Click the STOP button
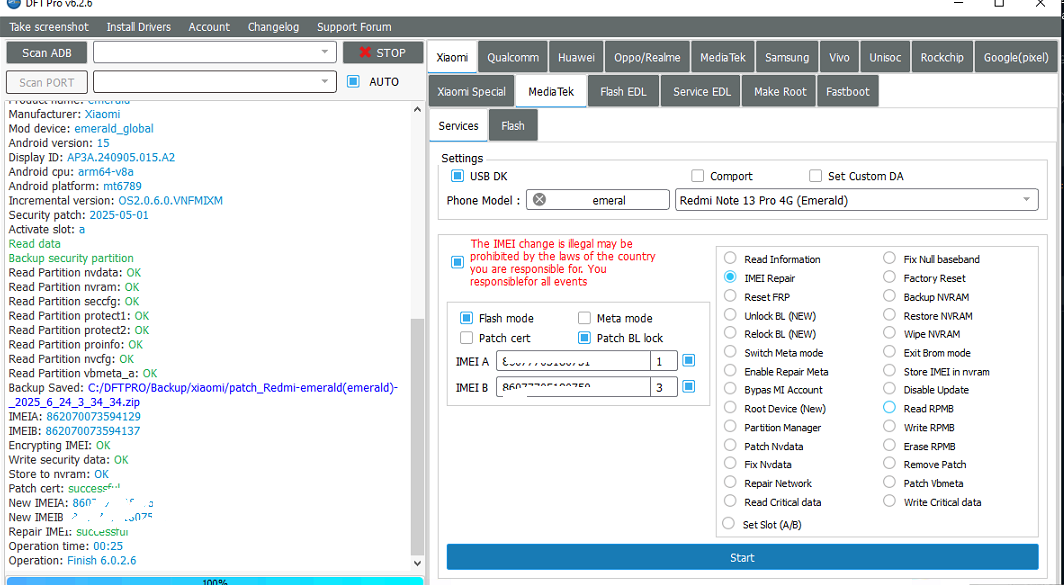 point(383,53)
